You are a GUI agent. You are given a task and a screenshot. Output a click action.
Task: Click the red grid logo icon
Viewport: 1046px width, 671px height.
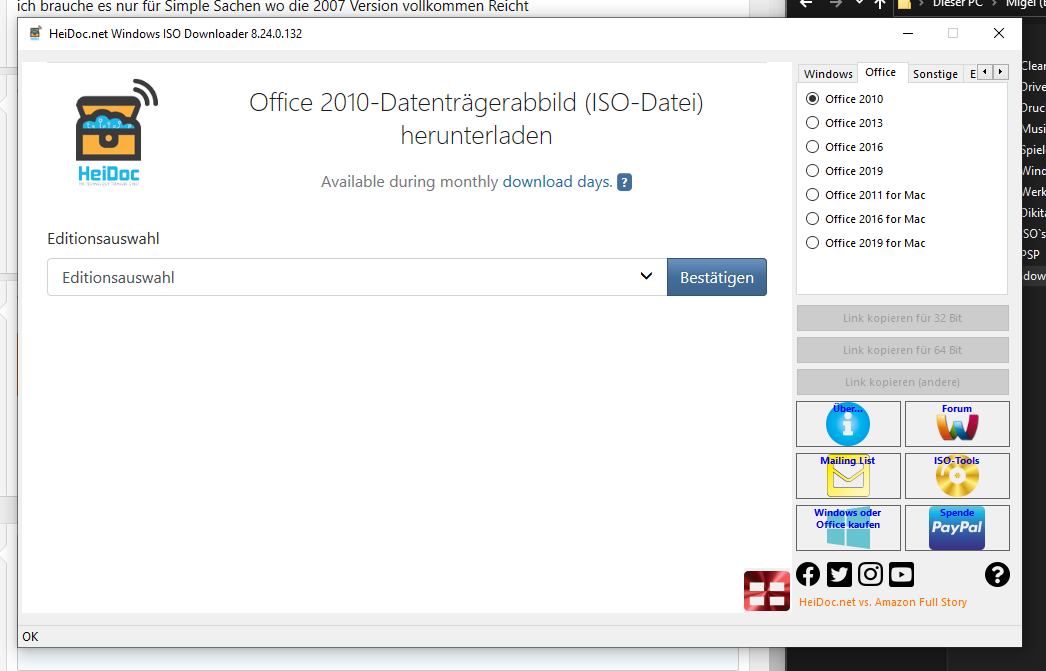(766, 590)
